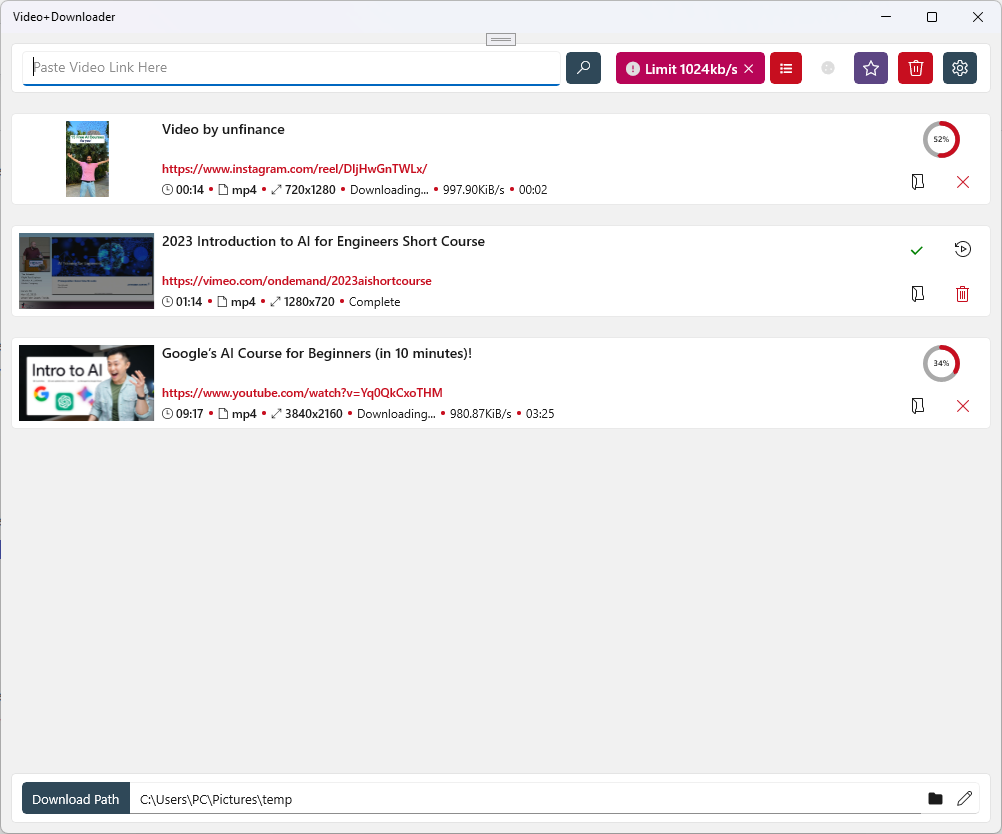Open the Settings gear

[x=959, y=68]
